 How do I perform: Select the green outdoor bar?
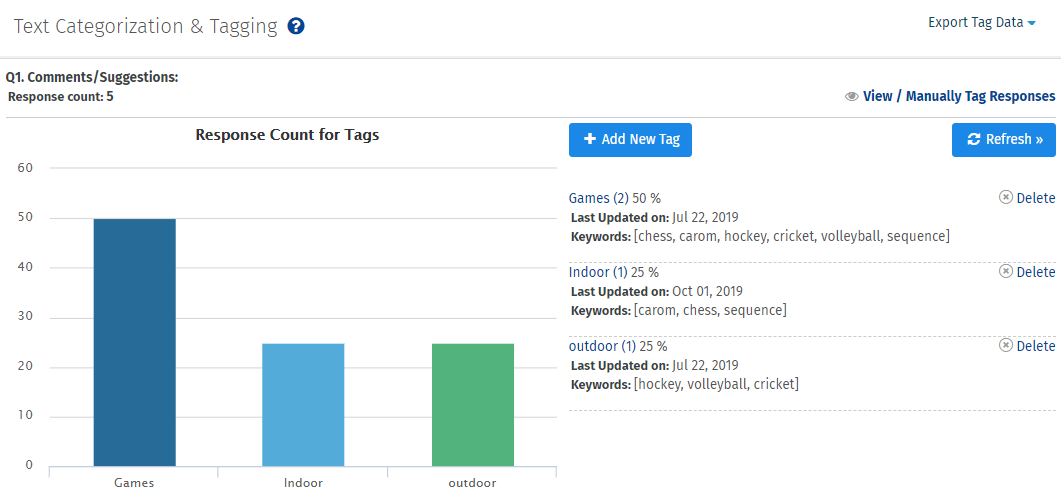(x=473, y=404)
